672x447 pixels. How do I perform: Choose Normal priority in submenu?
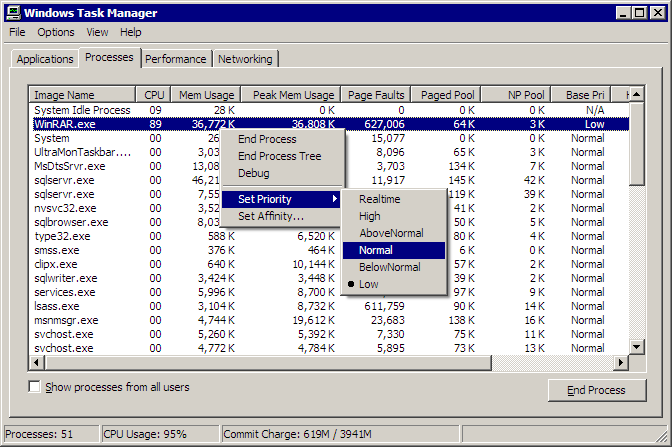393,250
